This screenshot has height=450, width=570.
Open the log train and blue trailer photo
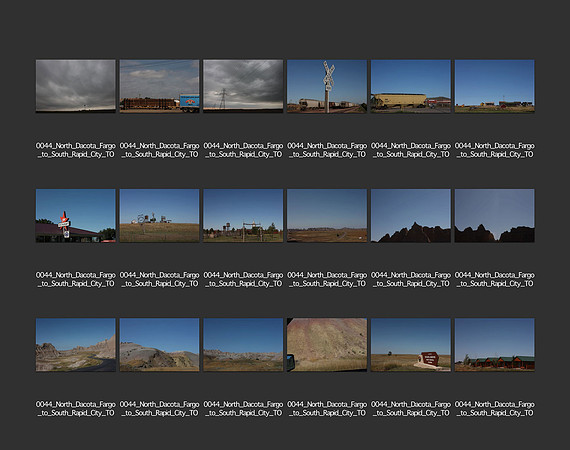click(x=160, y=86)
